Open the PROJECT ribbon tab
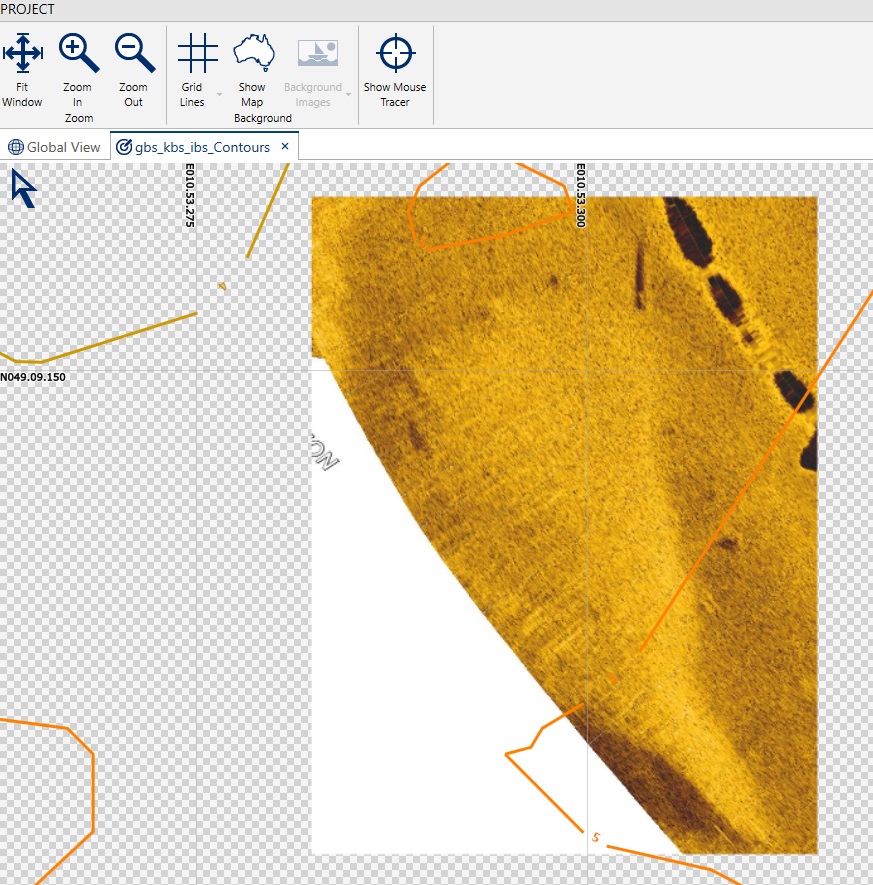Image resolution: width=873 pixels, height=885 pixels. pos(28,9)
